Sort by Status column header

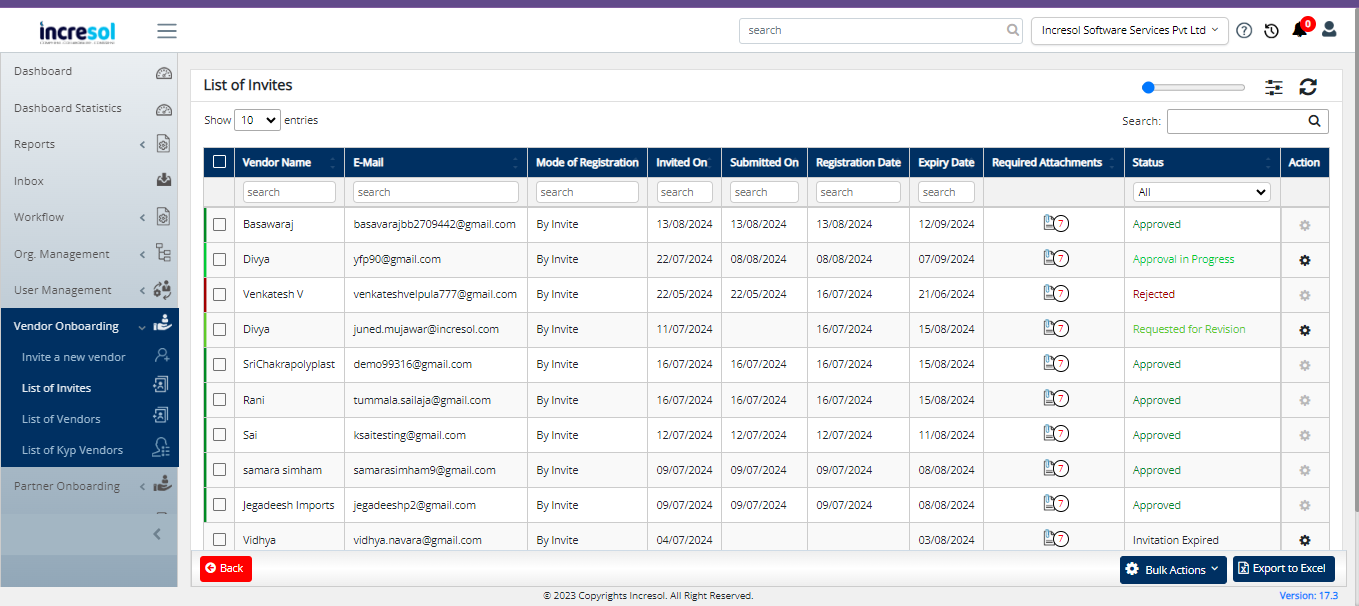point(1202,162)
